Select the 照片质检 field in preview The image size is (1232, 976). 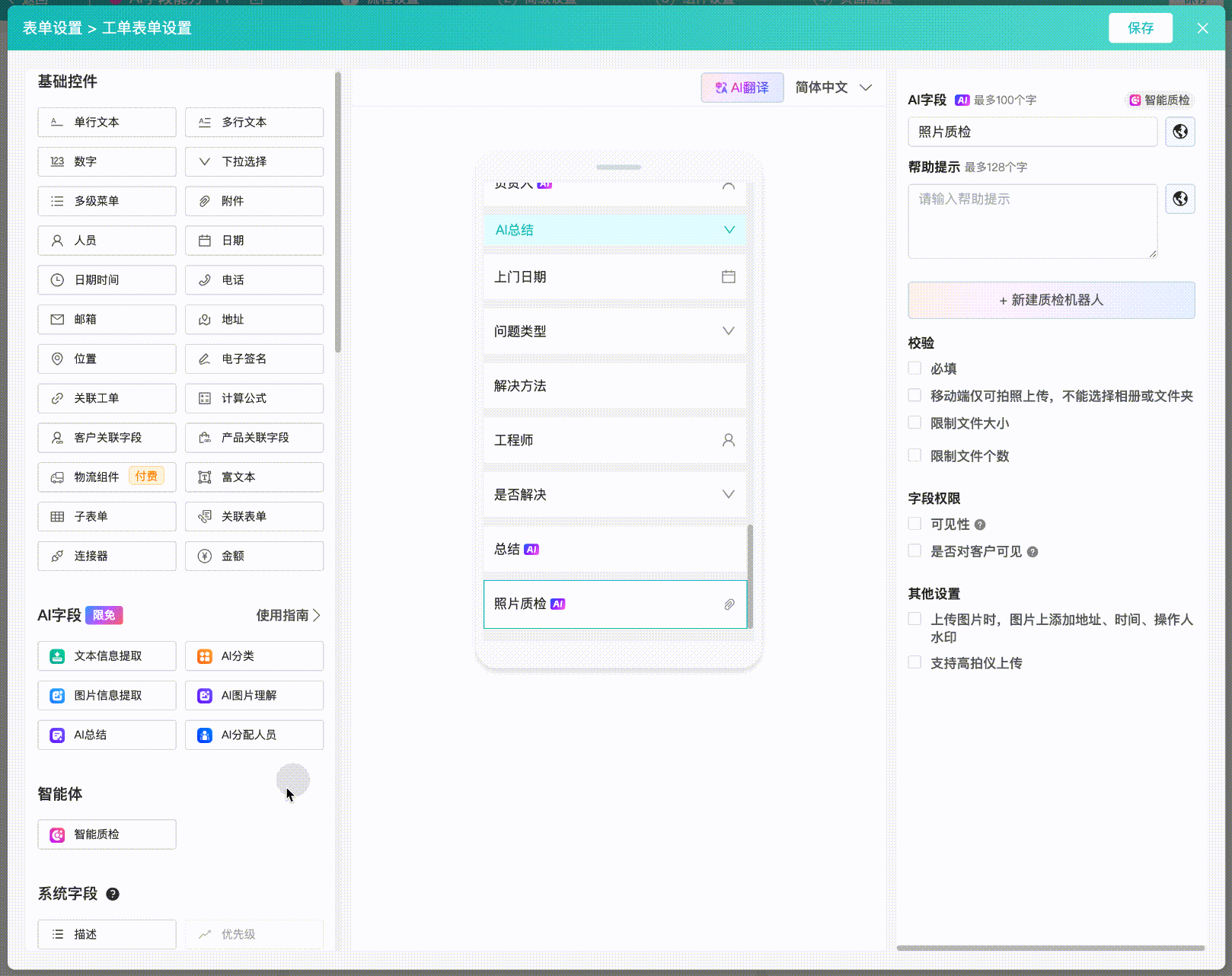[615, 604]
